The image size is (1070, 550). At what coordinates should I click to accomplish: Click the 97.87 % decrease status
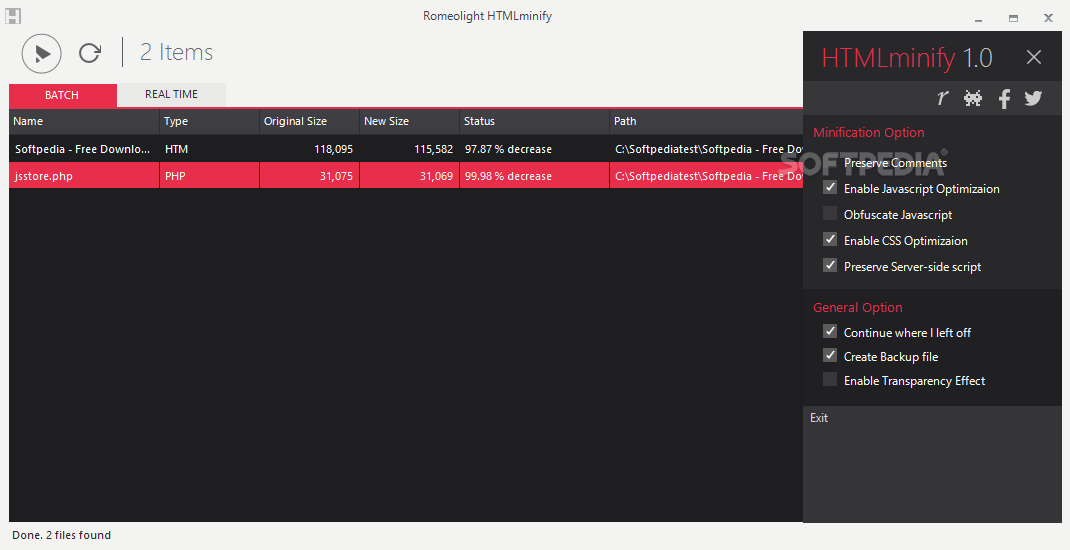508,149
